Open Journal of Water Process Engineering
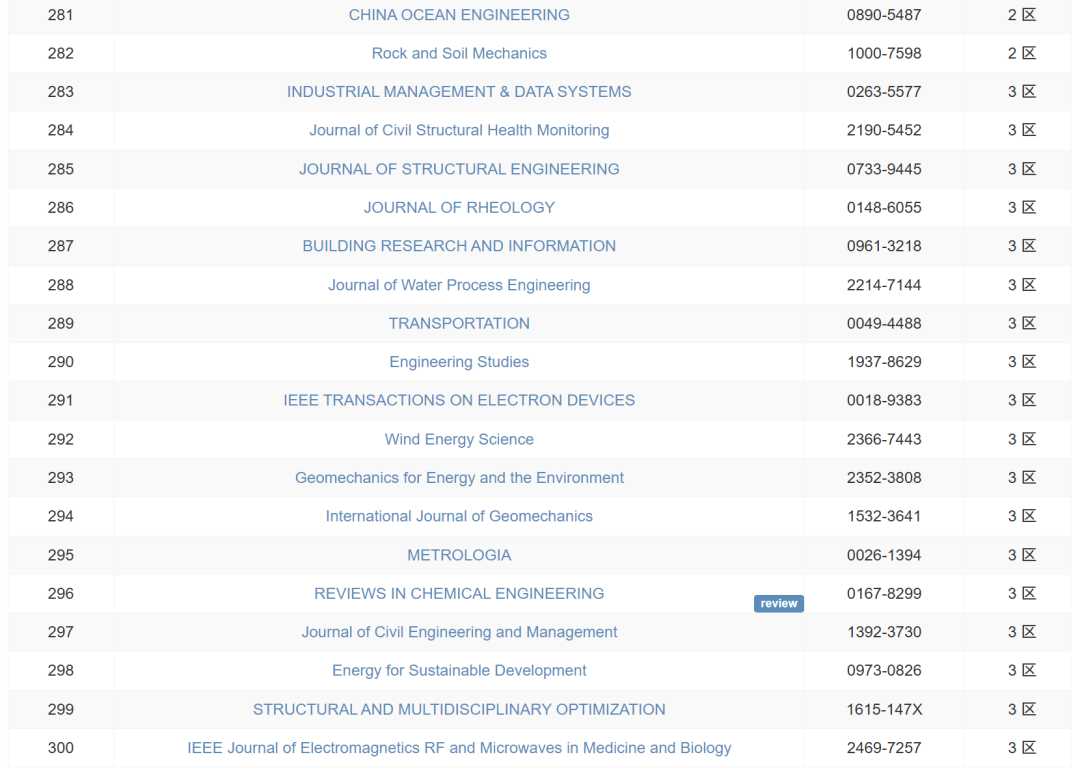1080x772 pixels. click(x=459, y=285)
